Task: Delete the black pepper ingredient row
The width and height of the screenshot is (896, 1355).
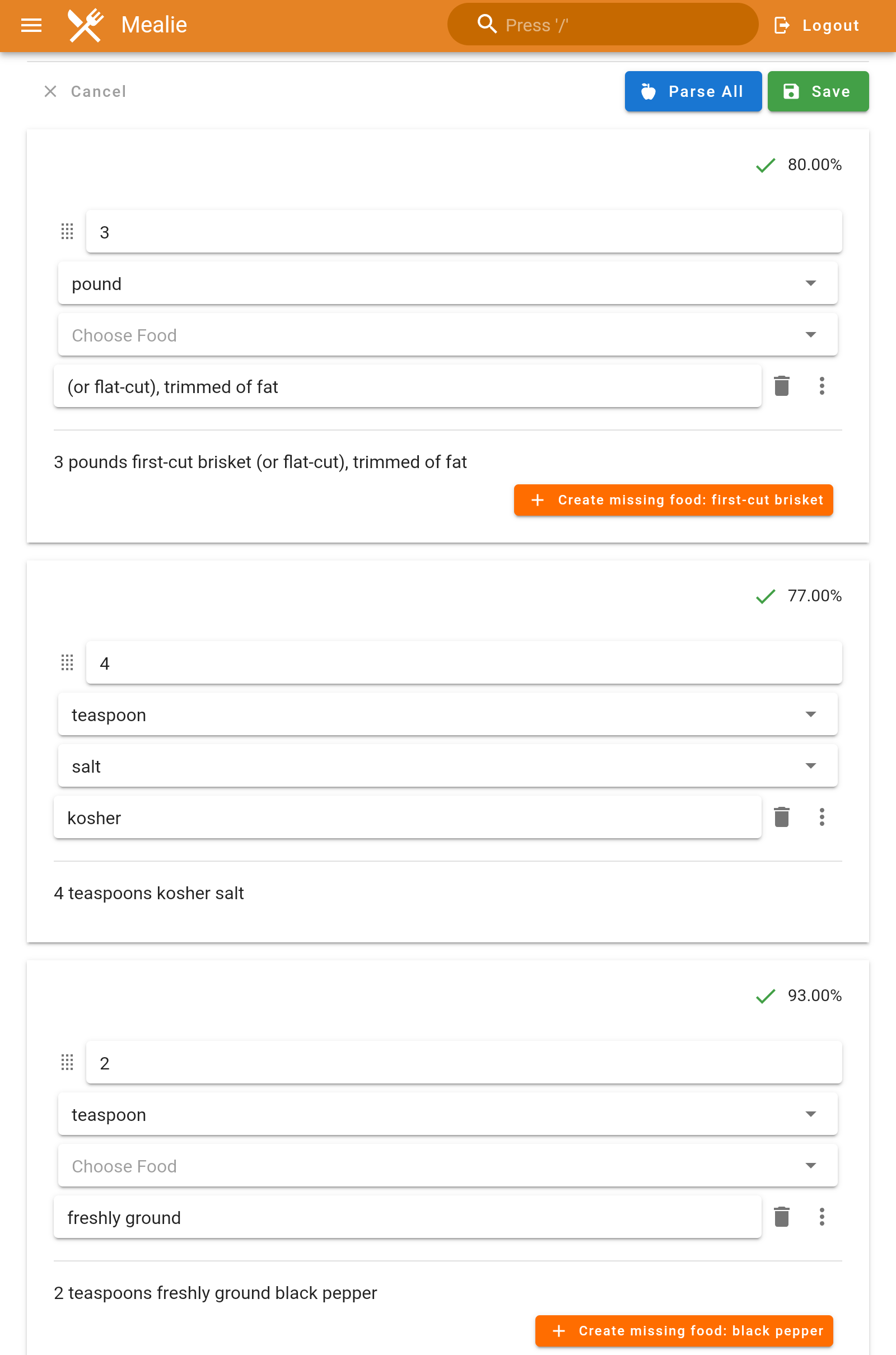Action: (781, 1217)
